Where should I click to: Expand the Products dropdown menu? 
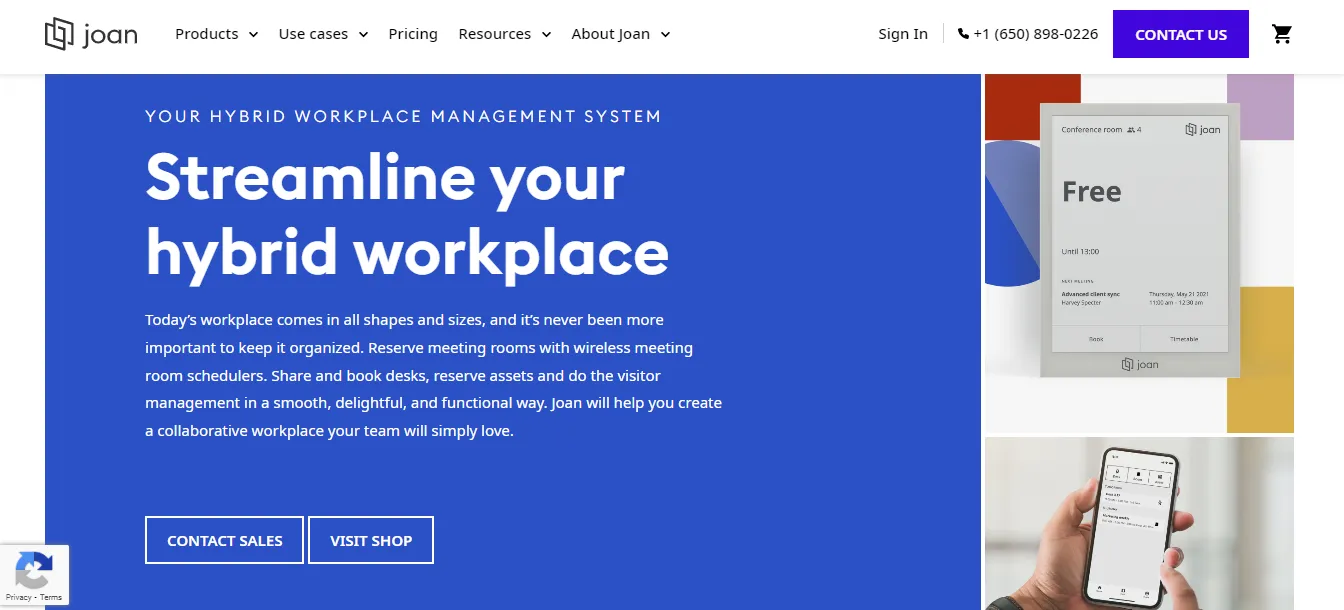(x=216, y=34)
